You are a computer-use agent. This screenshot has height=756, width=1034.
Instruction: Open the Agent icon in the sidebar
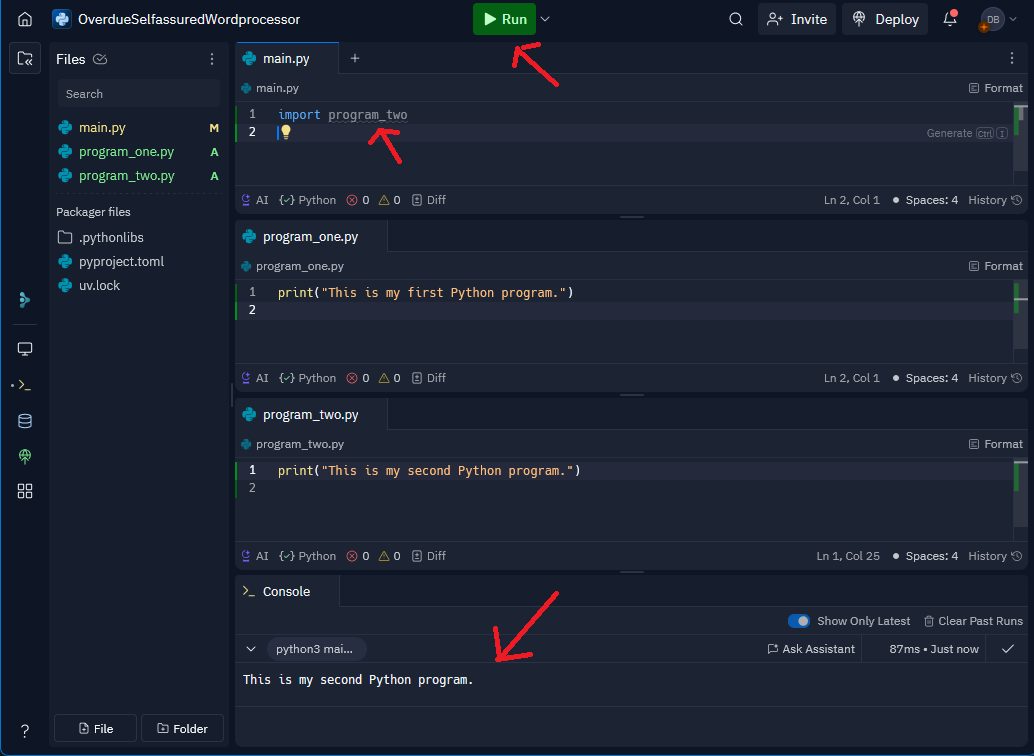coord(25,300)
